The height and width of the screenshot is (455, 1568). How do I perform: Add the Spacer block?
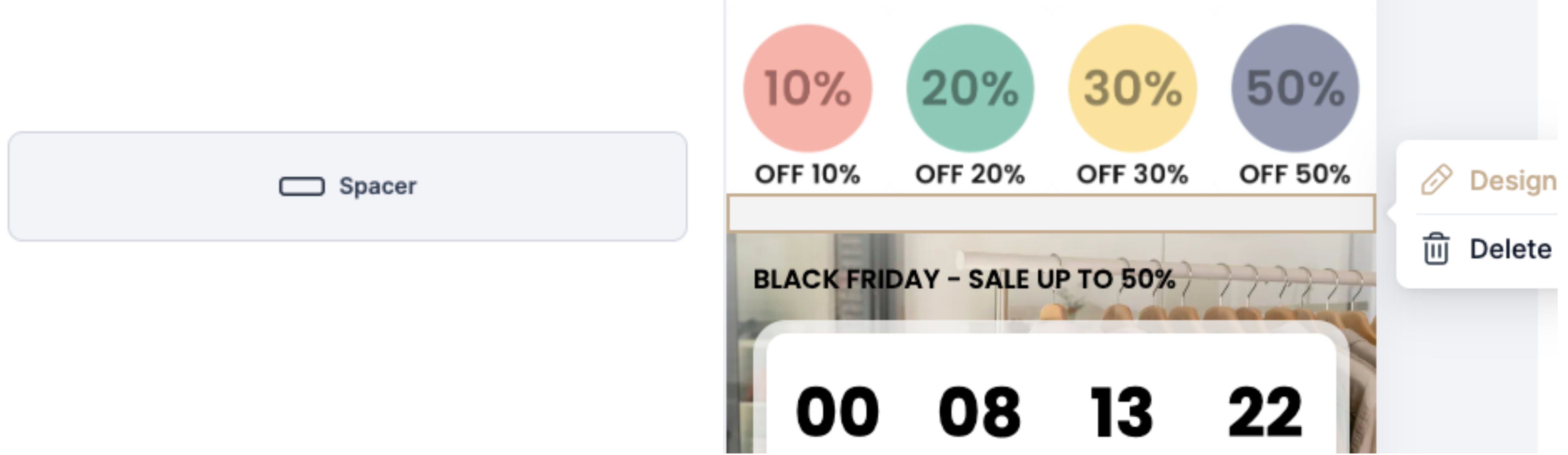click(347, 186)
